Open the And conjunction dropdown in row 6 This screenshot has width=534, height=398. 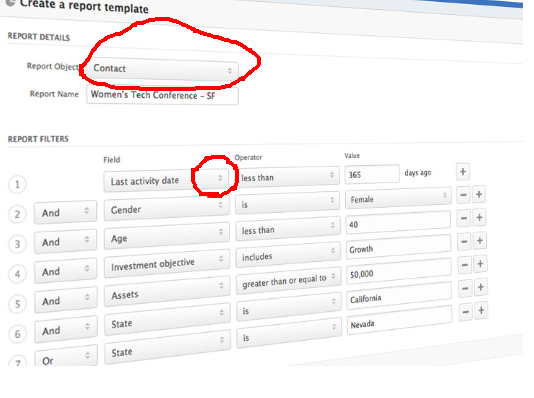66,330
